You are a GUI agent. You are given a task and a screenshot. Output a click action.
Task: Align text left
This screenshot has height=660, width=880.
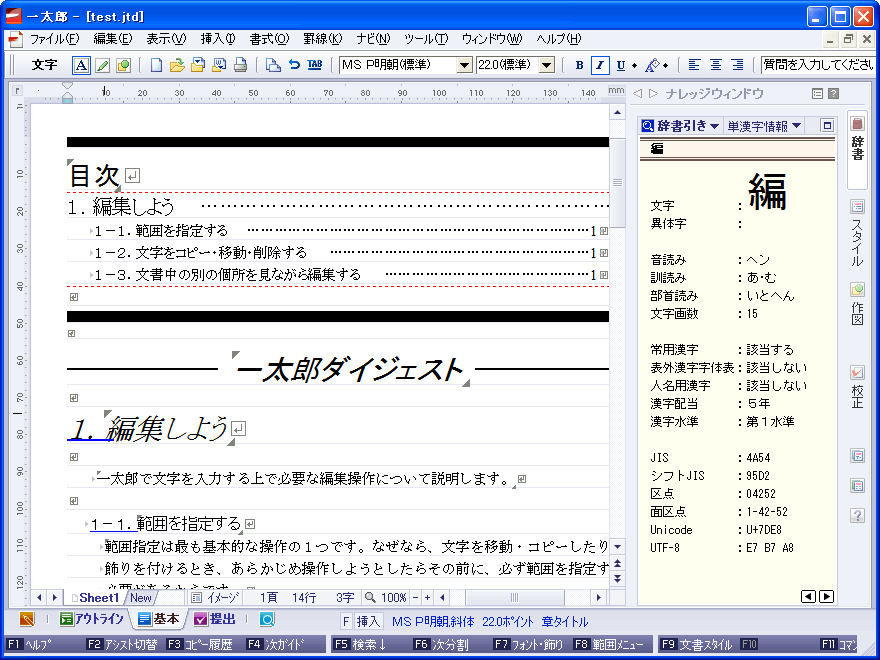click(694, 65)
